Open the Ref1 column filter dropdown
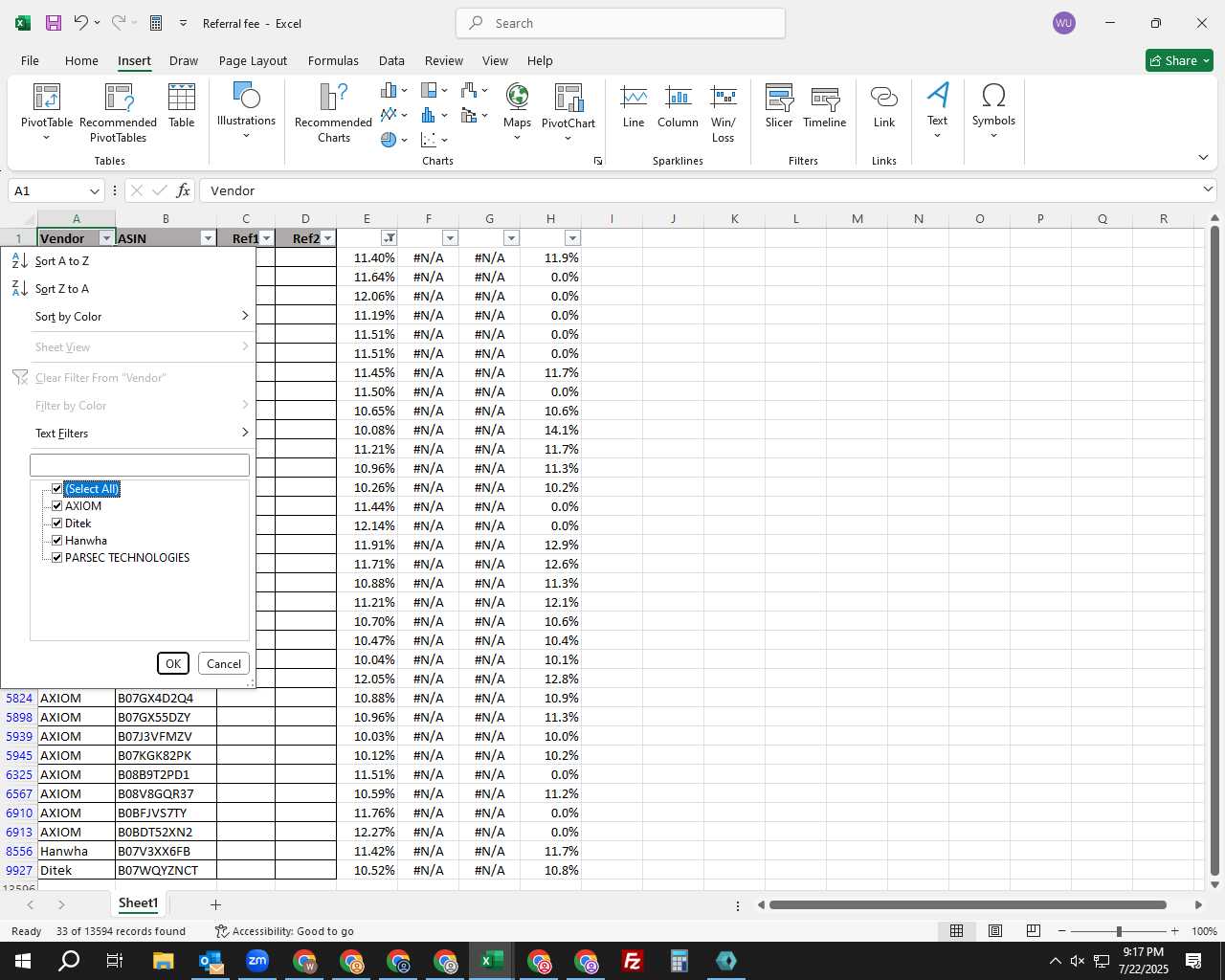The image size is (1225, 980). click(x=267, y=238)
